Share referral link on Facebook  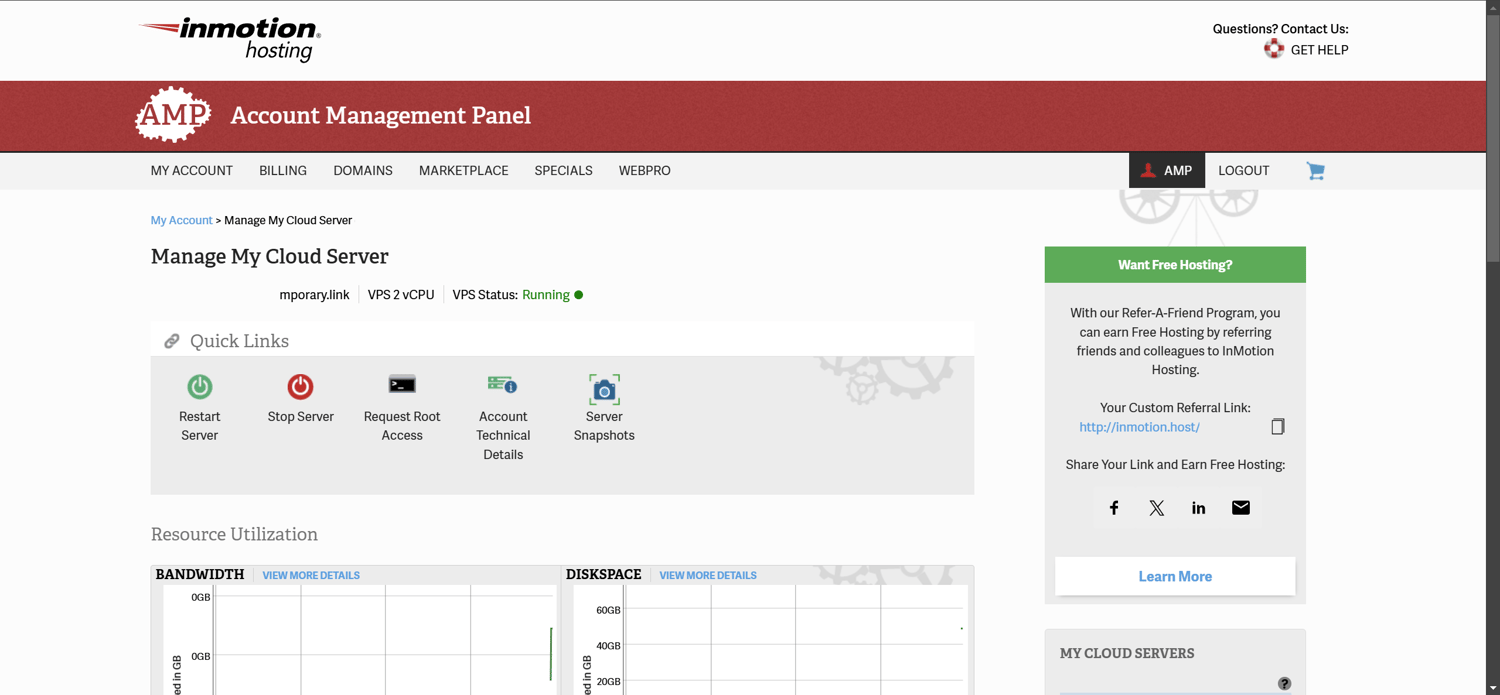[x=1114, y=508]
